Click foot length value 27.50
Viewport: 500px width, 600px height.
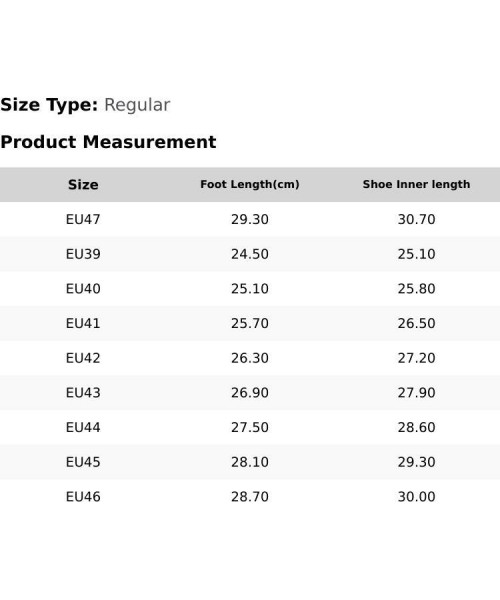pos(249,427)
